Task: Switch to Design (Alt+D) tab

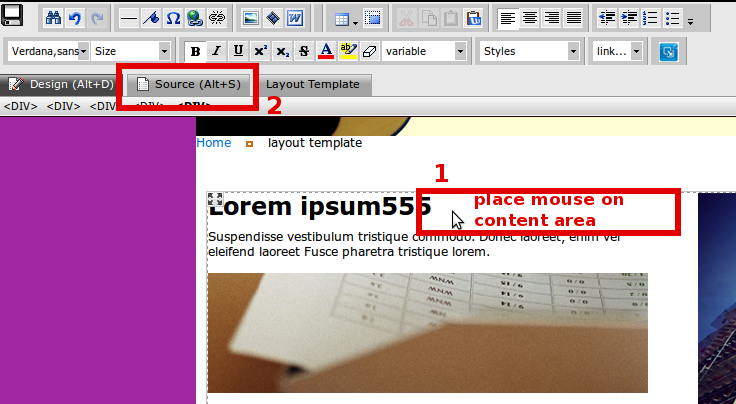Action: pos(60,84)
